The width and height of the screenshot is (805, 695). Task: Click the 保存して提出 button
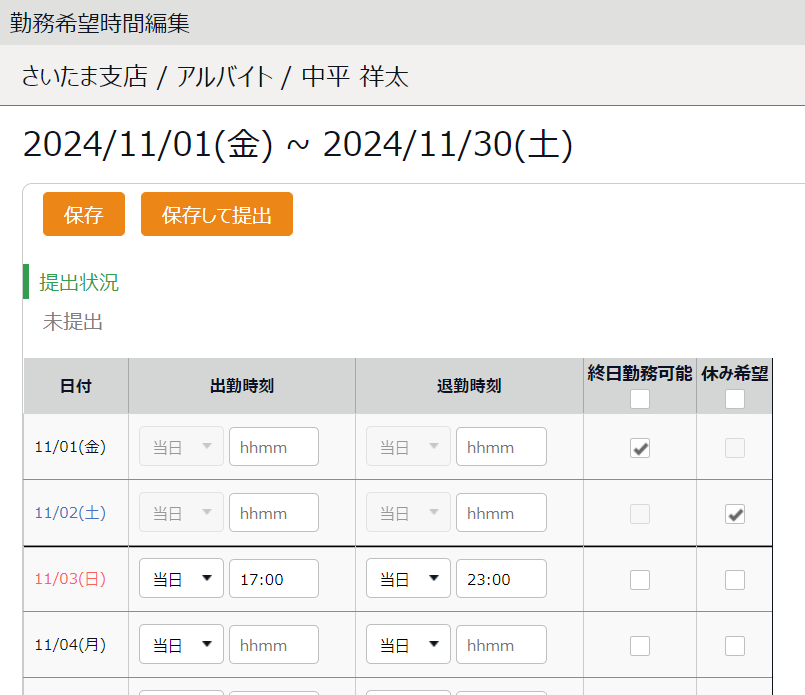tap(217, 214)
